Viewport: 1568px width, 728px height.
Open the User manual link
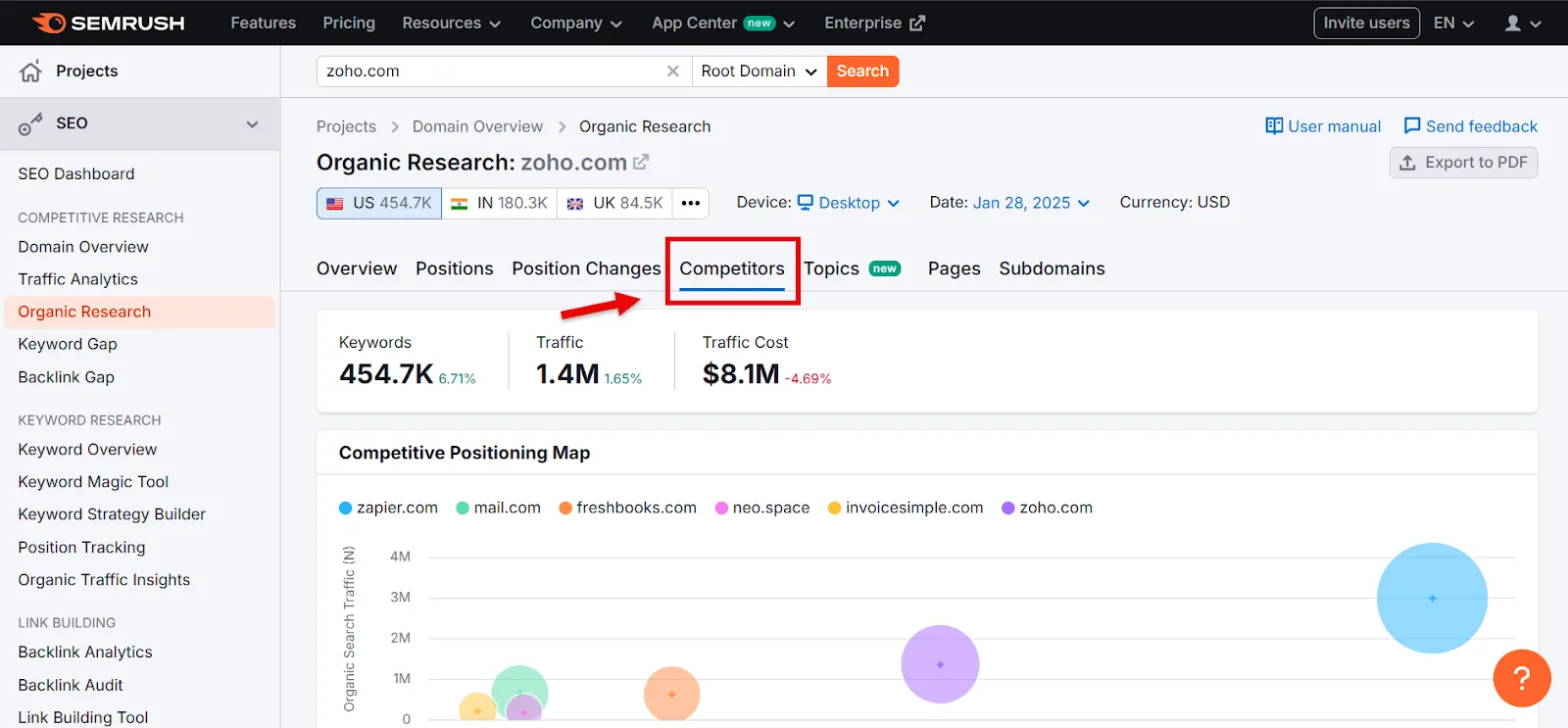(x=1323, y=126)
